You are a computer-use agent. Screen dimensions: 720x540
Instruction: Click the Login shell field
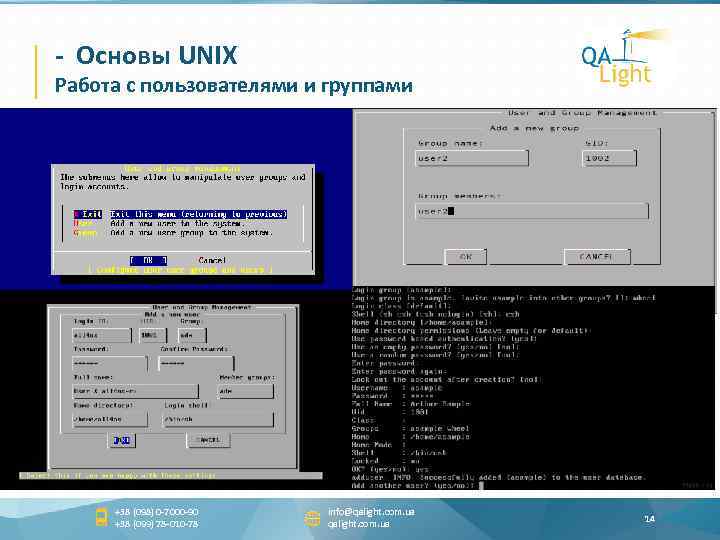point(218,419)
